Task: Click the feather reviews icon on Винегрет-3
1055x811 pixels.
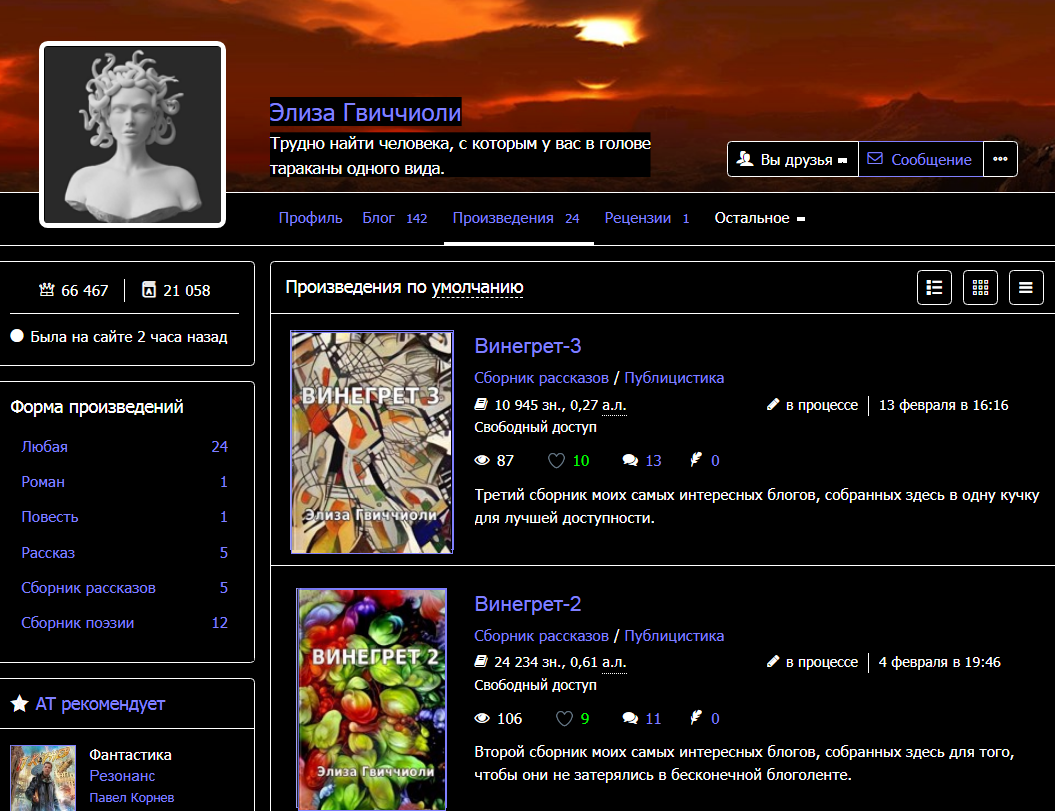Action: (696, 460)
